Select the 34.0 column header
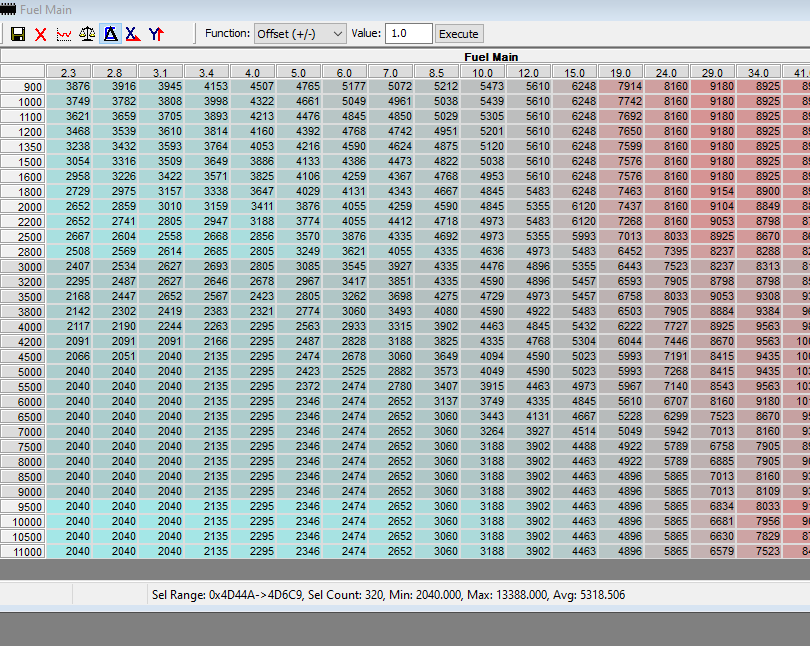 coord(759,72)
